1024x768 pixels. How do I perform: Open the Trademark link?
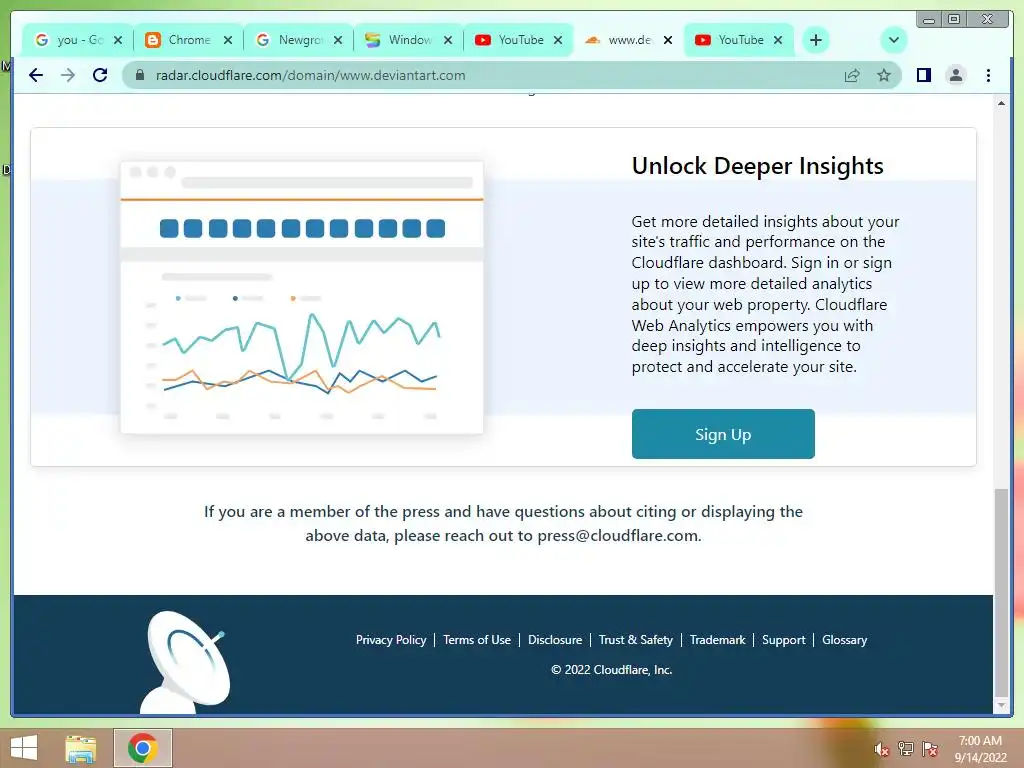tap(717, 640)
